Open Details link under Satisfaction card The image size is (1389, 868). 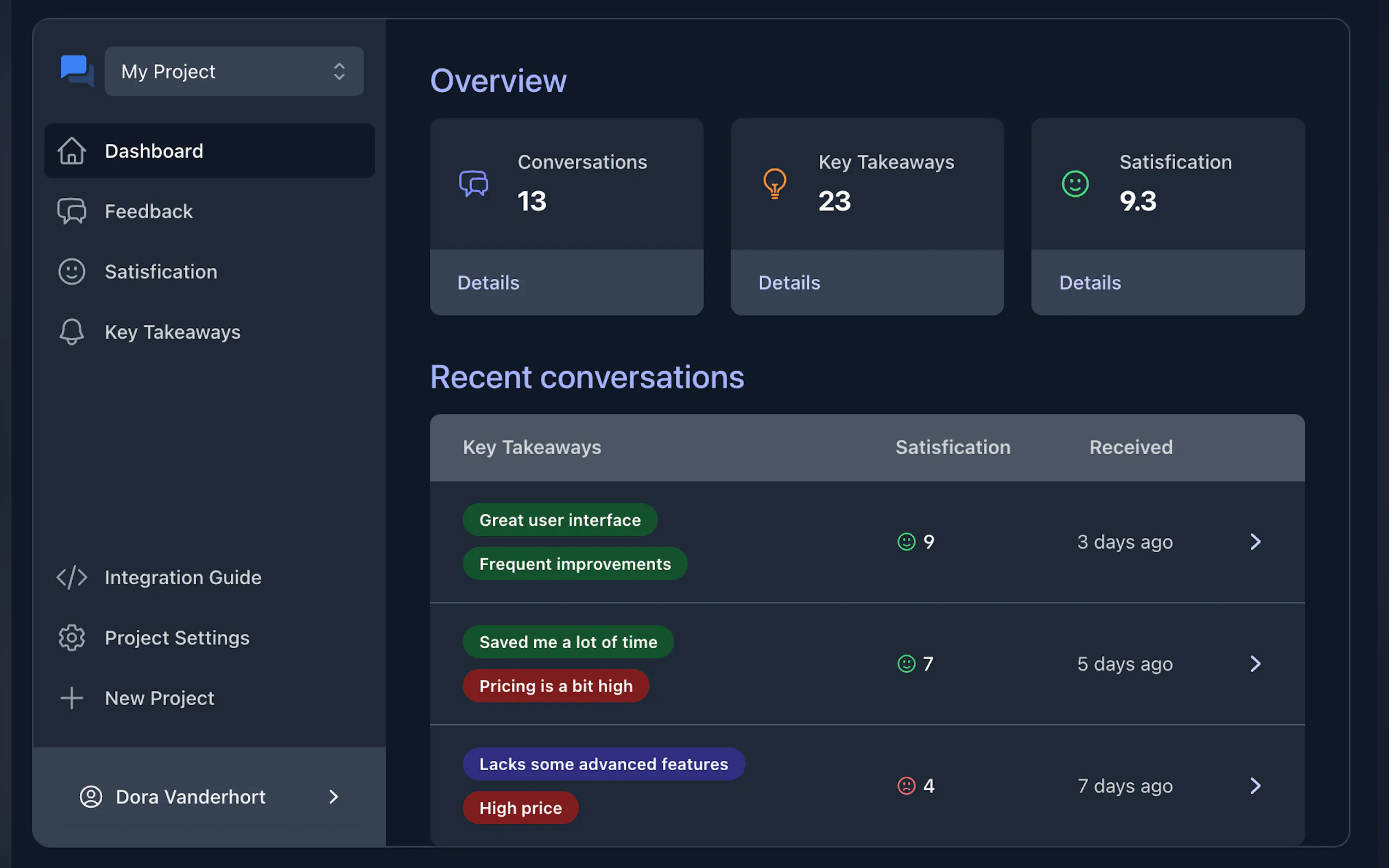click(x=1089, y=283)
